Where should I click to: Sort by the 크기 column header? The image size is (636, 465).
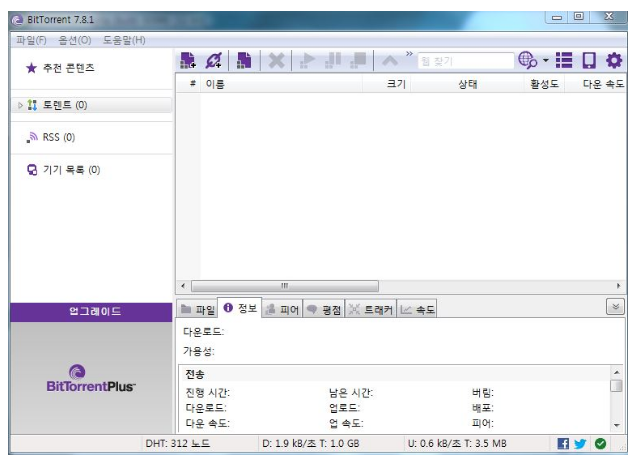click(386, 84)
